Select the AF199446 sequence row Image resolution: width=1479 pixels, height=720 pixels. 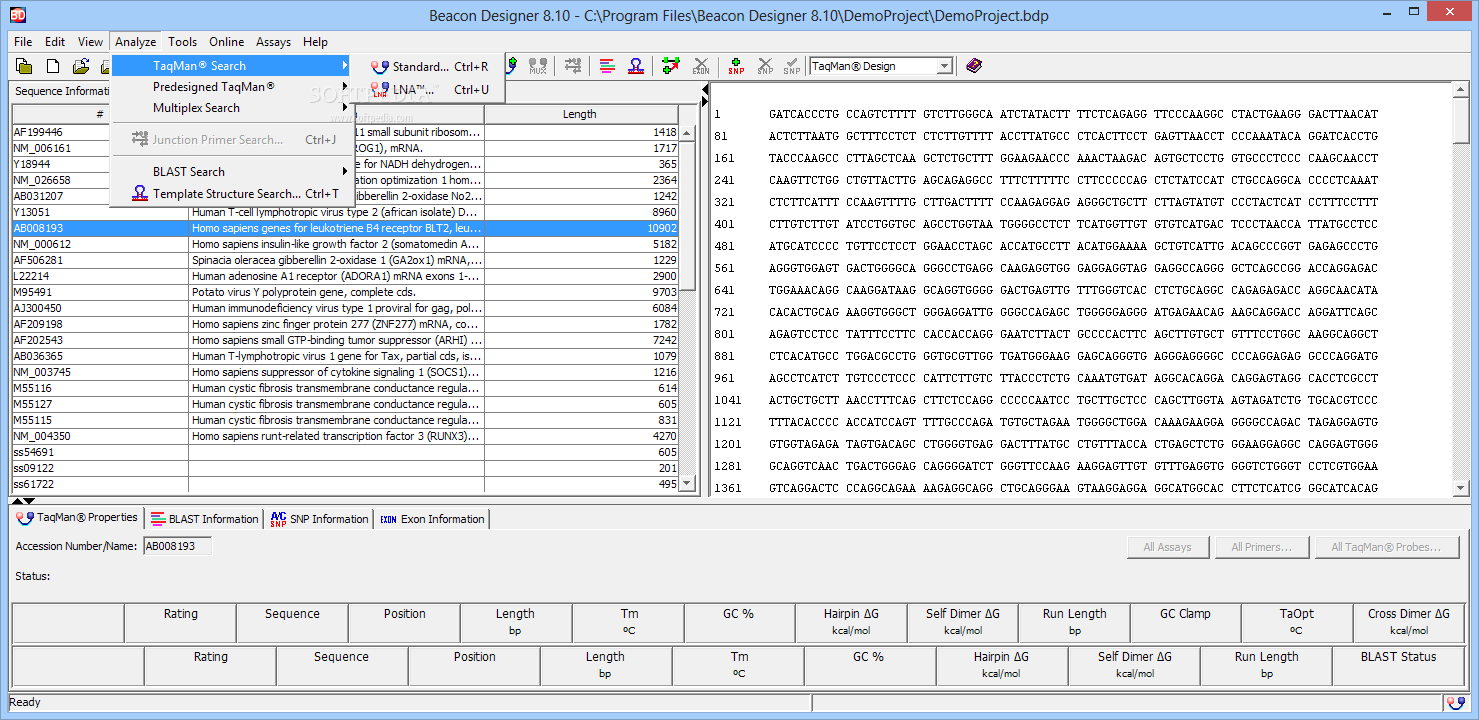345,132
